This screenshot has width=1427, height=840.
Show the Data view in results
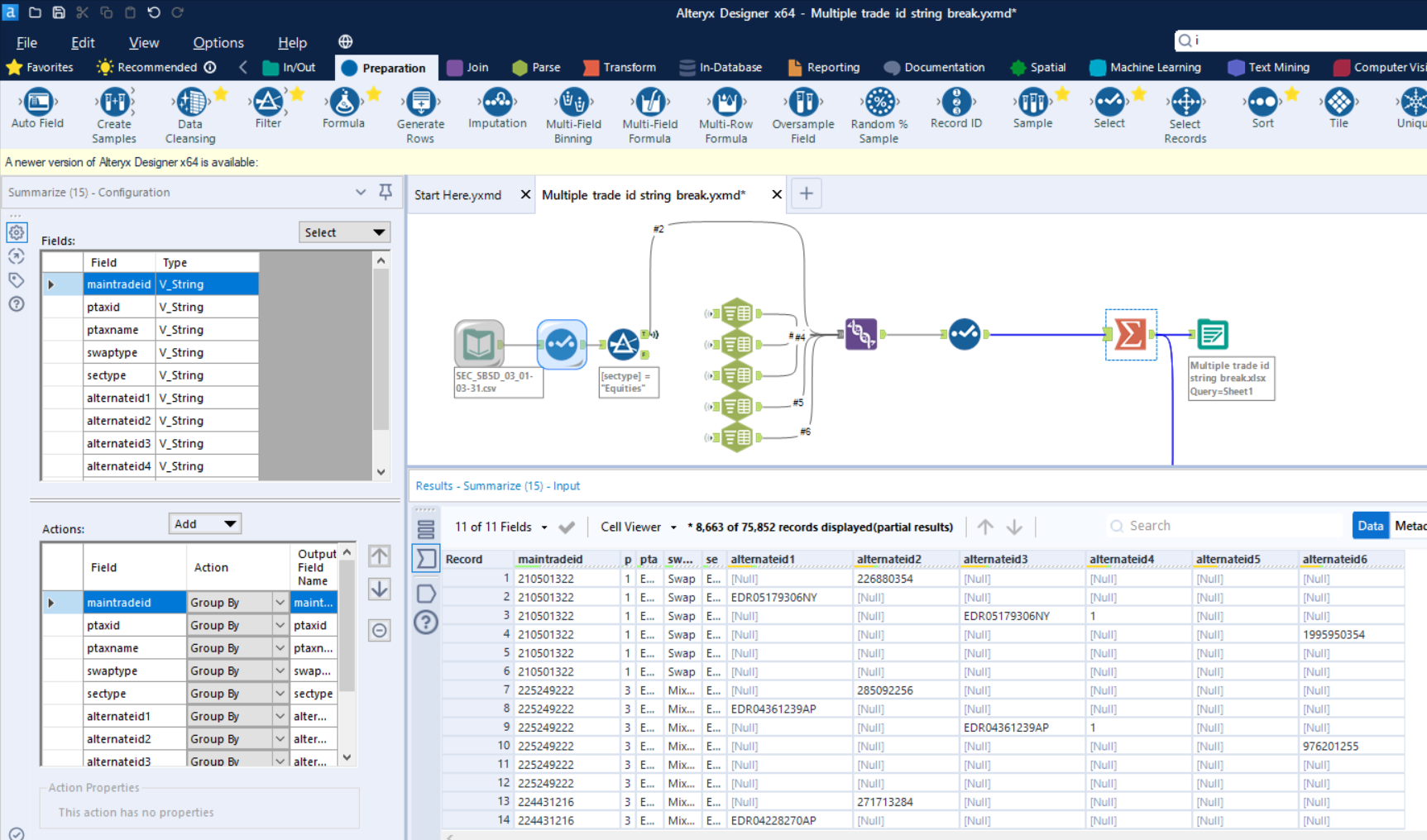(x=1370, y=526)
